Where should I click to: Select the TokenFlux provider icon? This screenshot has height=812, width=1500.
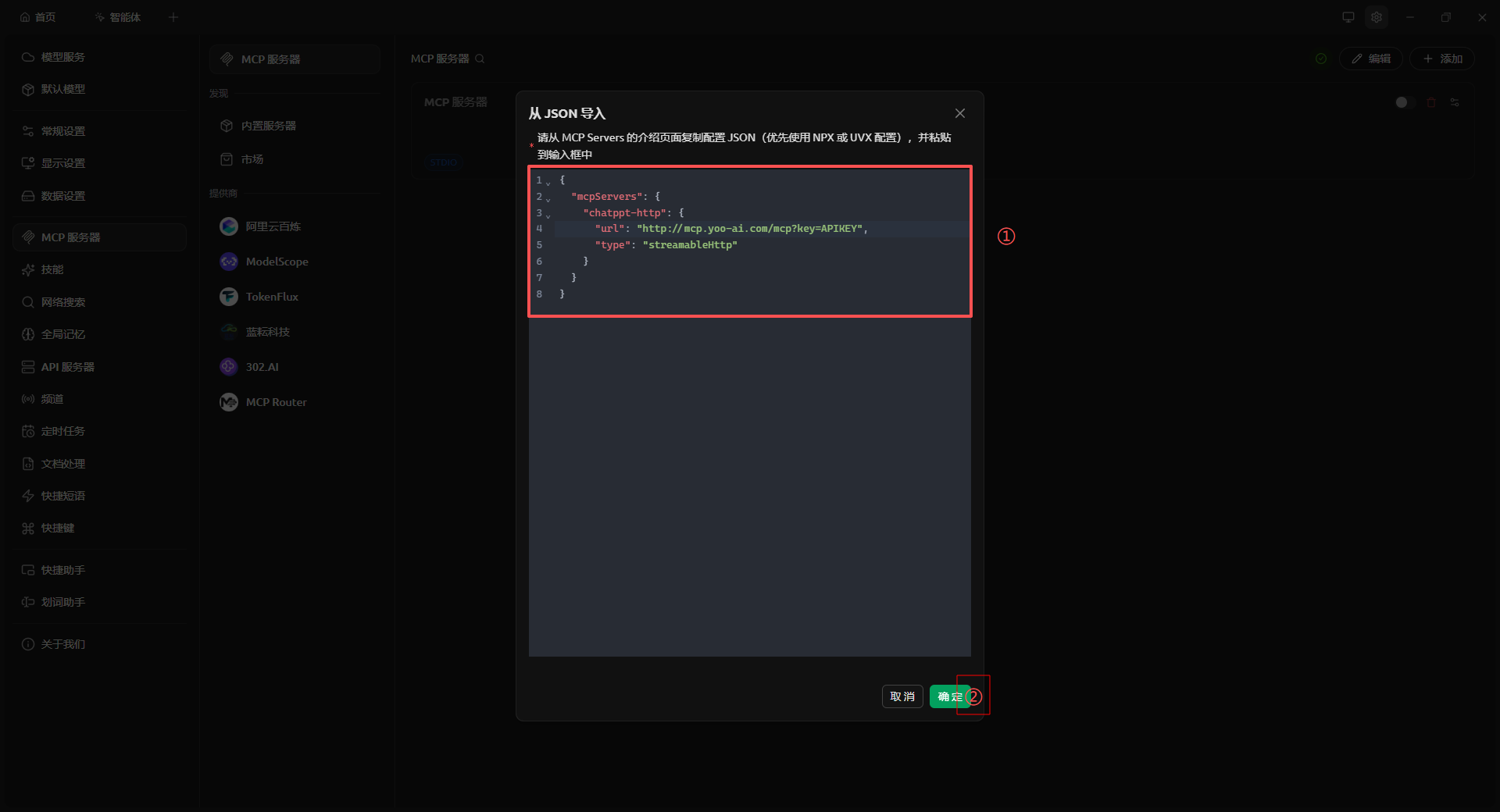229,297
